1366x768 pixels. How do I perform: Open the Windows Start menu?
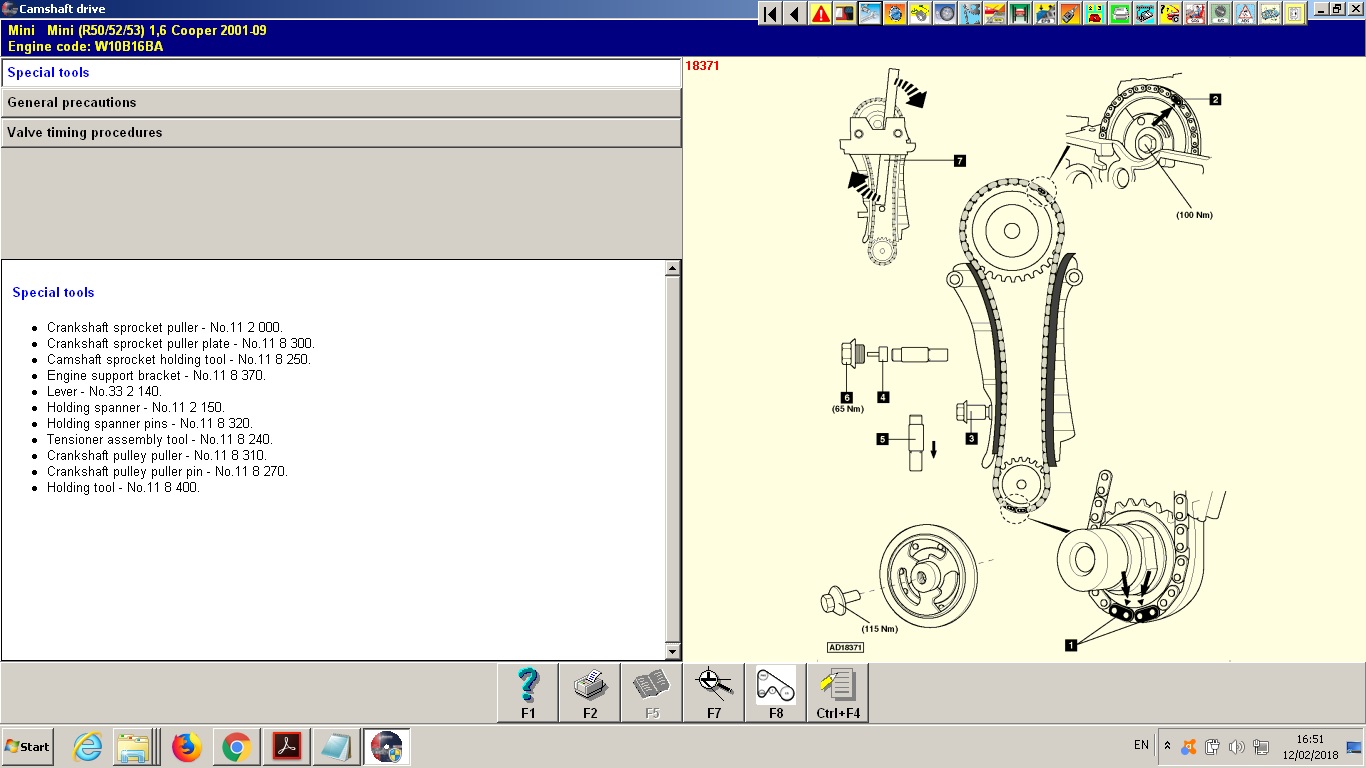click(x=28, y=747)
